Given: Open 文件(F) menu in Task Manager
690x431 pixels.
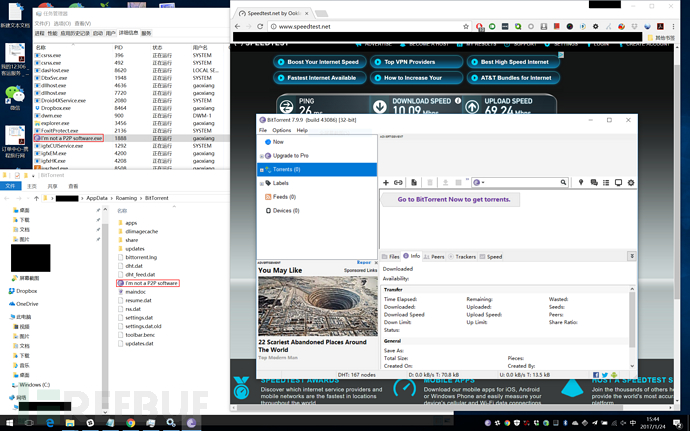Looking at the screenshot, I should click(42, 23).
